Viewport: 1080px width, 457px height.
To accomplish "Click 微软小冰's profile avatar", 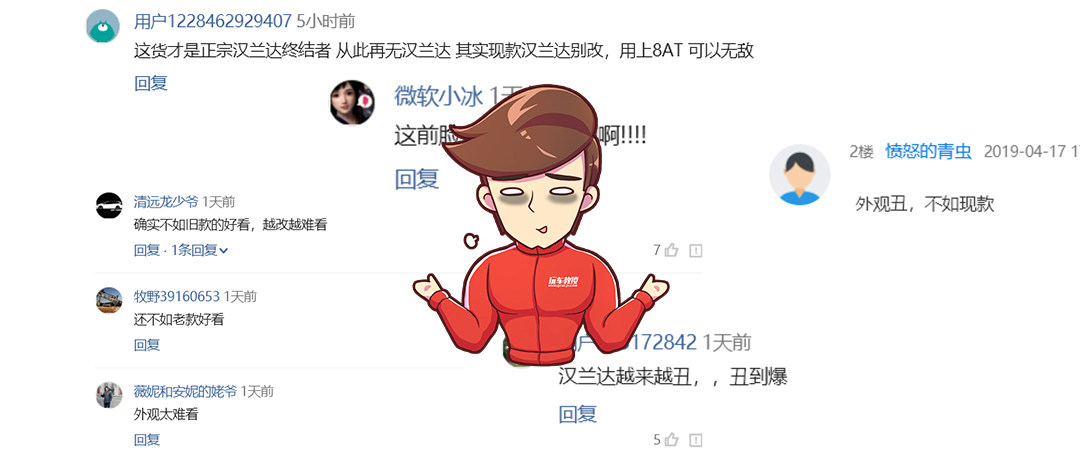I will pyautogui.click(x=352, y=103).
